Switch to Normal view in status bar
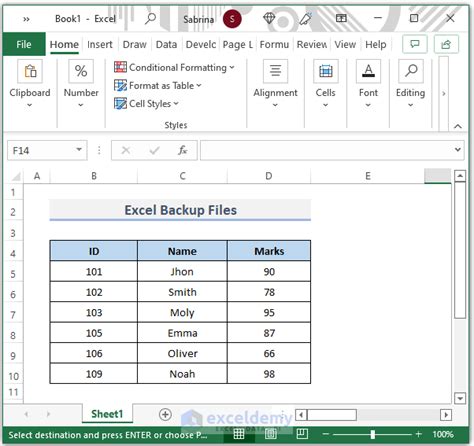Image resolution: width=474 pixels, height=446 pixels. (x=239, y=434)
